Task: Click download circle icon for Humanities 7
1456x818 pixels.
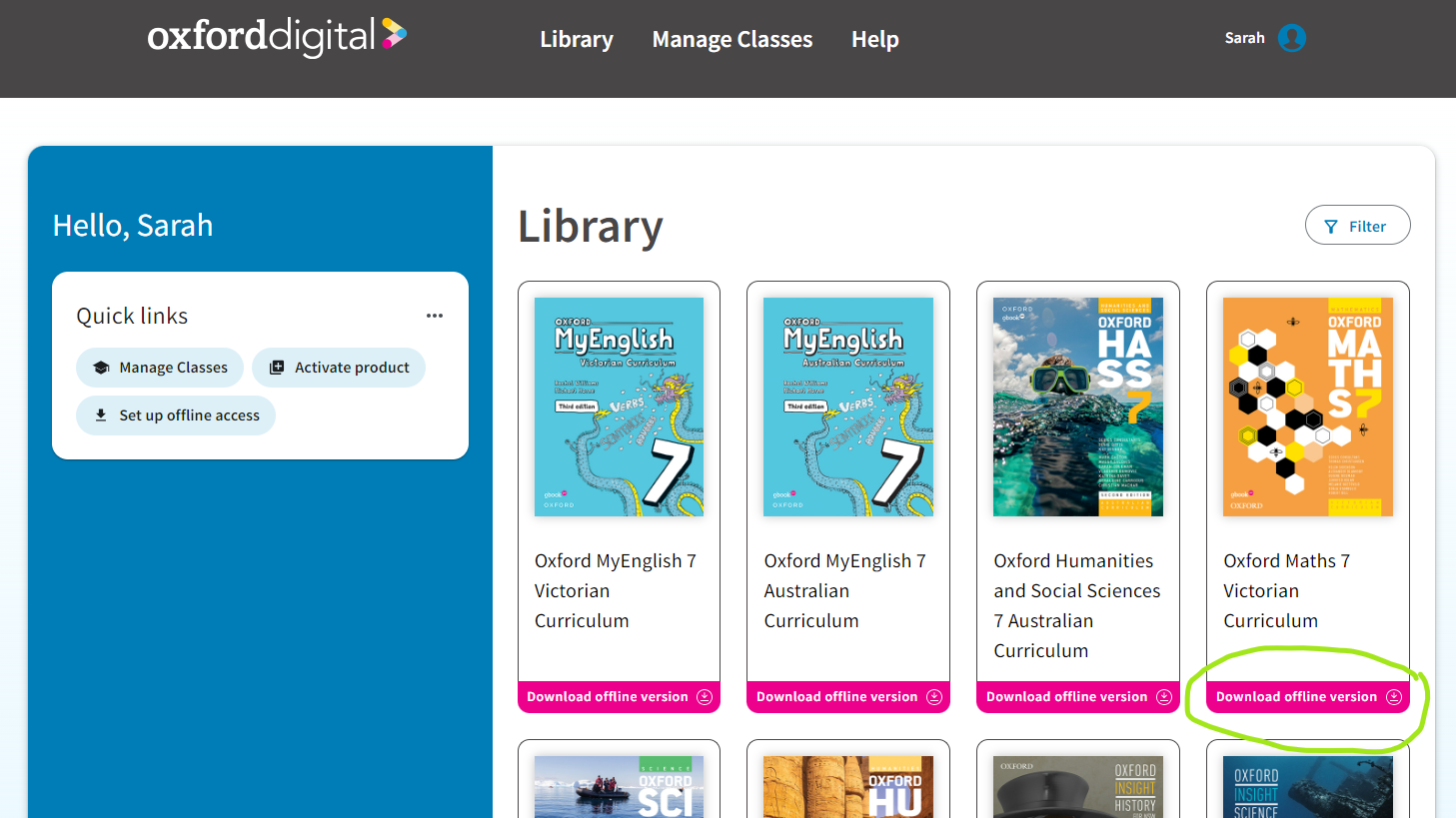Action: (1164, 697)
